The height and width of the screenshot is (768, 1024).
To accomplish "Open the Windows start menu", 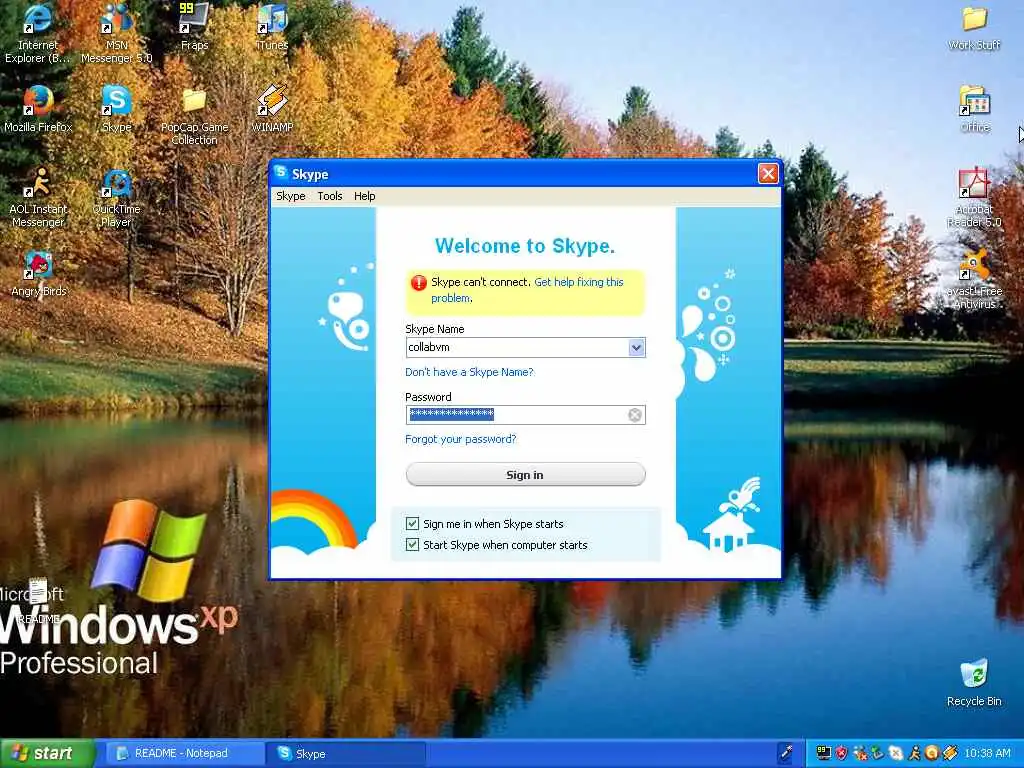I will pos(46,754).
